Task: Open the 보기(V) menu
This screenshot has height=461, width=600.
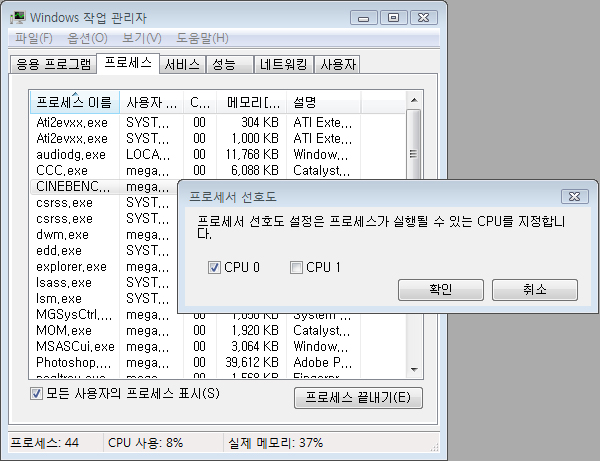Action: 142,38
